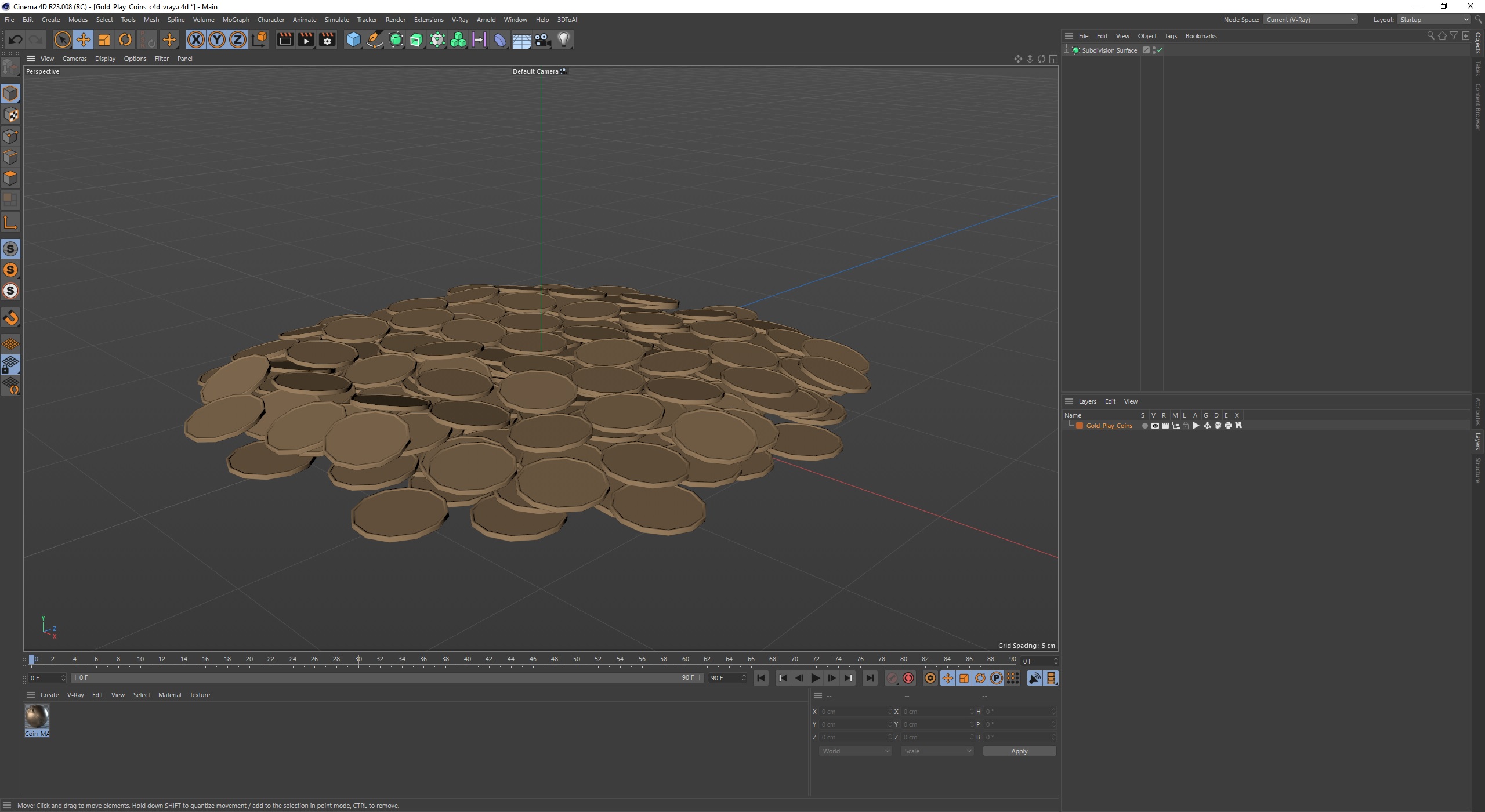Viewport: 1485px width, 812px height.
Task: Toggle Gold_Play_Coins layer animation arrow
Action: [1196, 426]
